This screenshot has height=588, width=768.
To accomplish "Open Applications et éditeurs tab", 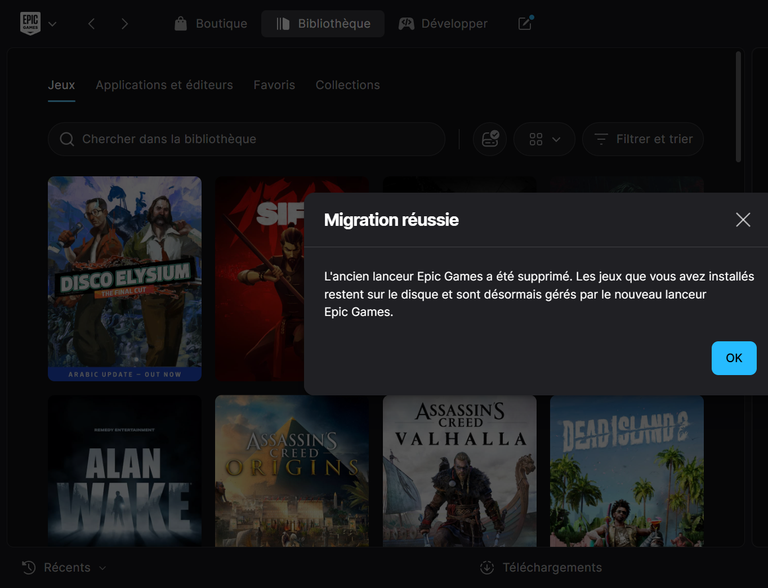I will pos(164,85).
